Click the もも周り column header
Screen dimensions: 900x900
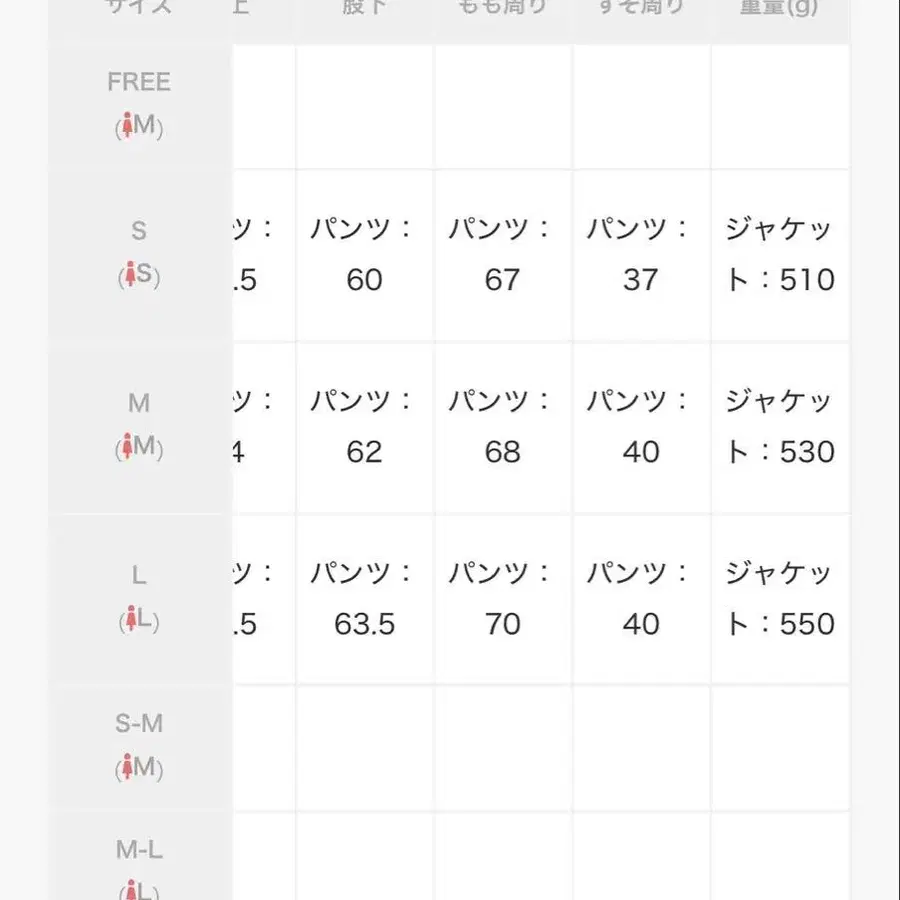pyautogui.click(x=502, y=8)
